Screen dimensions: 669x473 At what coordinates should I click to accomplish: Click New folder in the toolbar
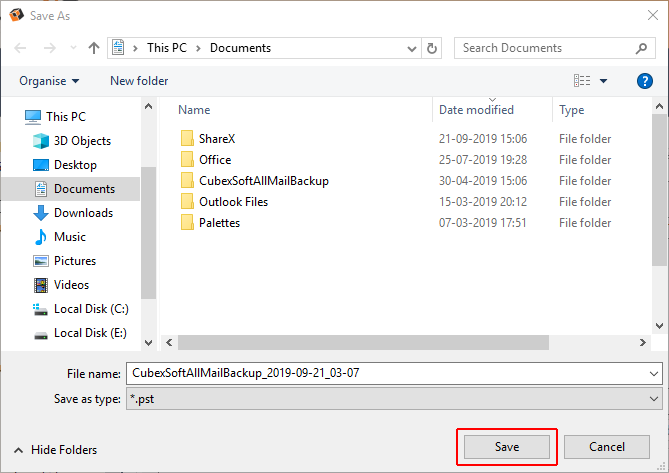pyautogui.click(x=139, y=81)
